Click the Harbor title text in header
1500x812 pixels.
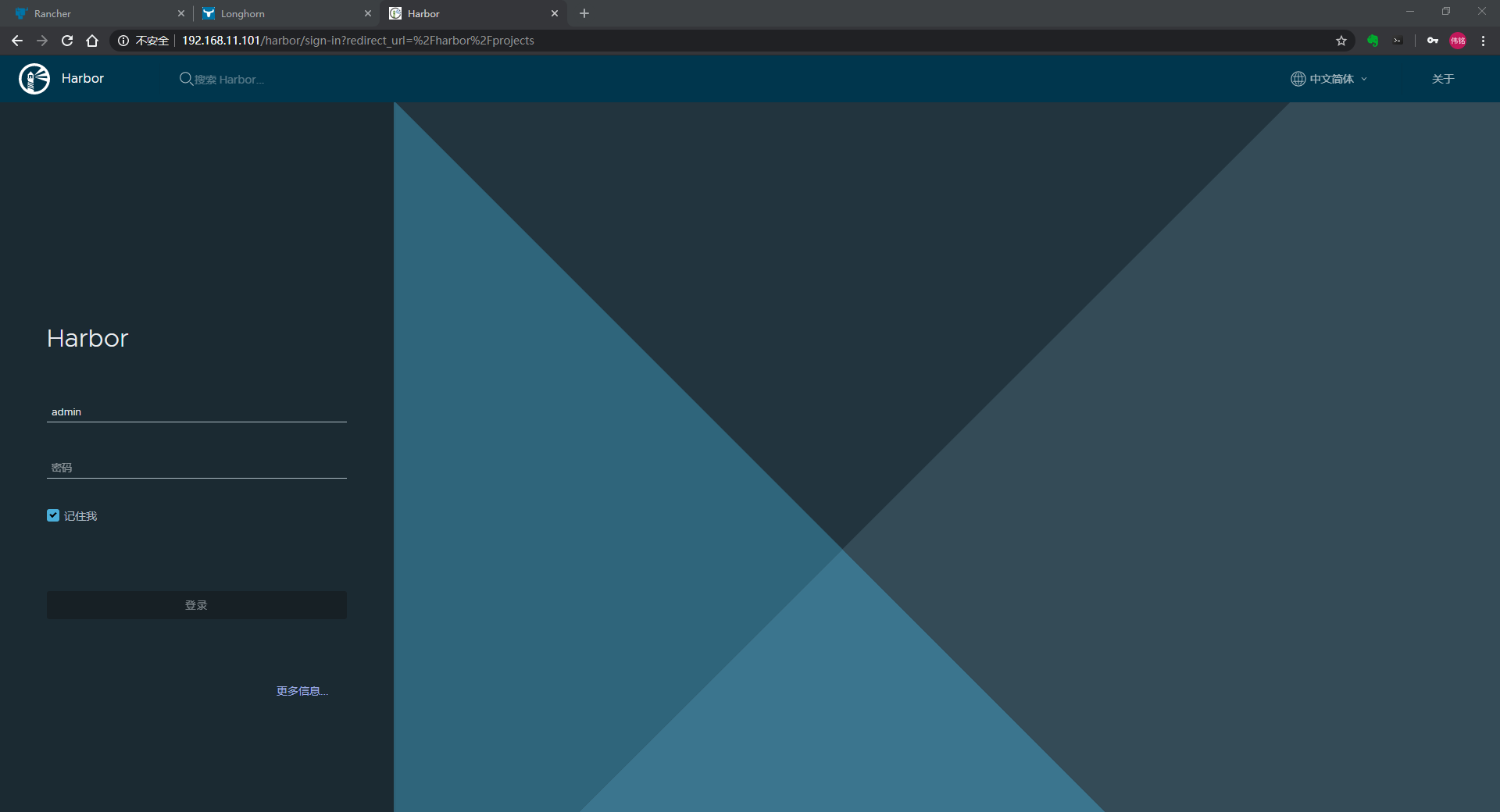83,79
